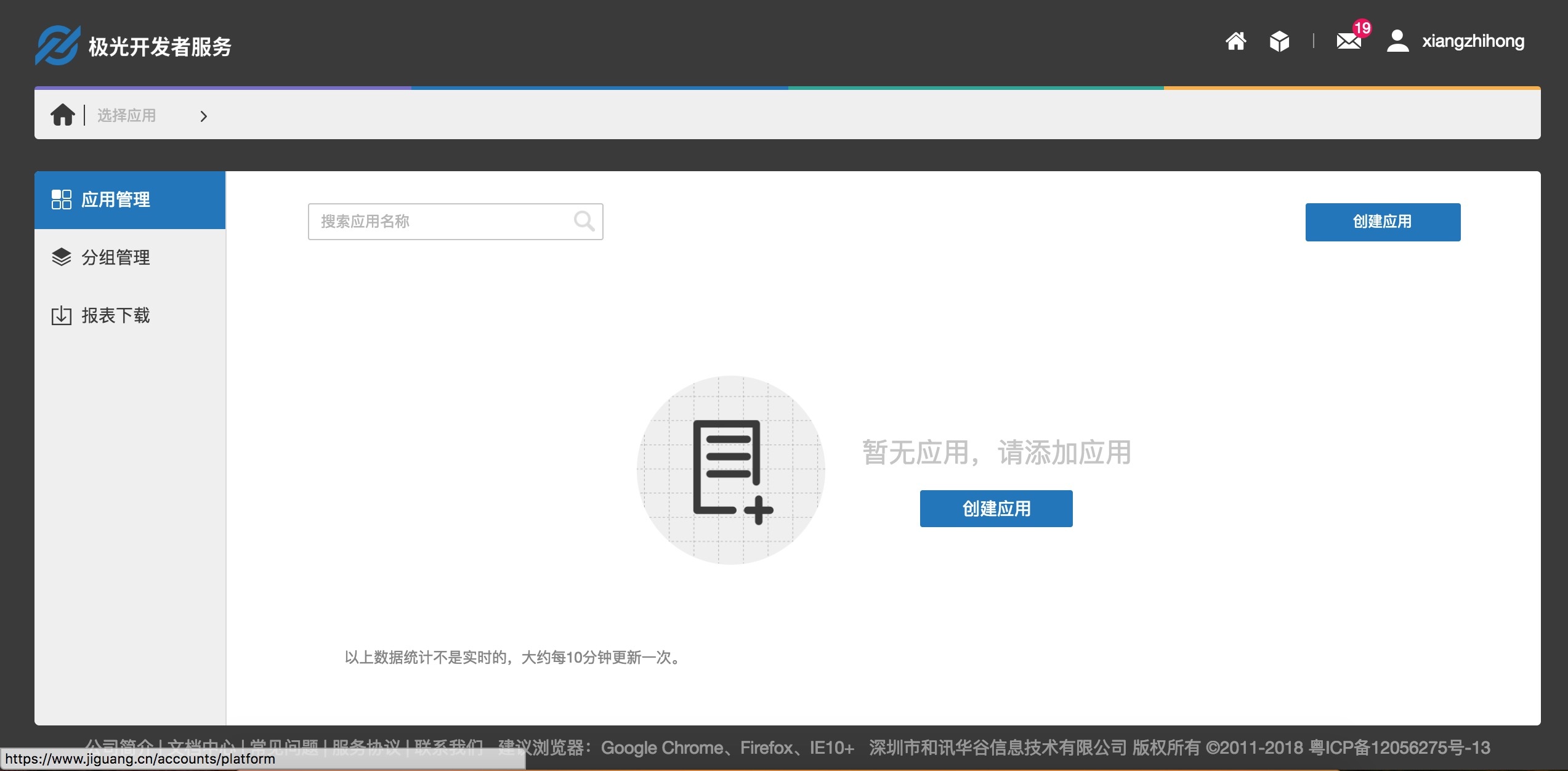Click the 报表下载 download icon

[x=61, y=315]
